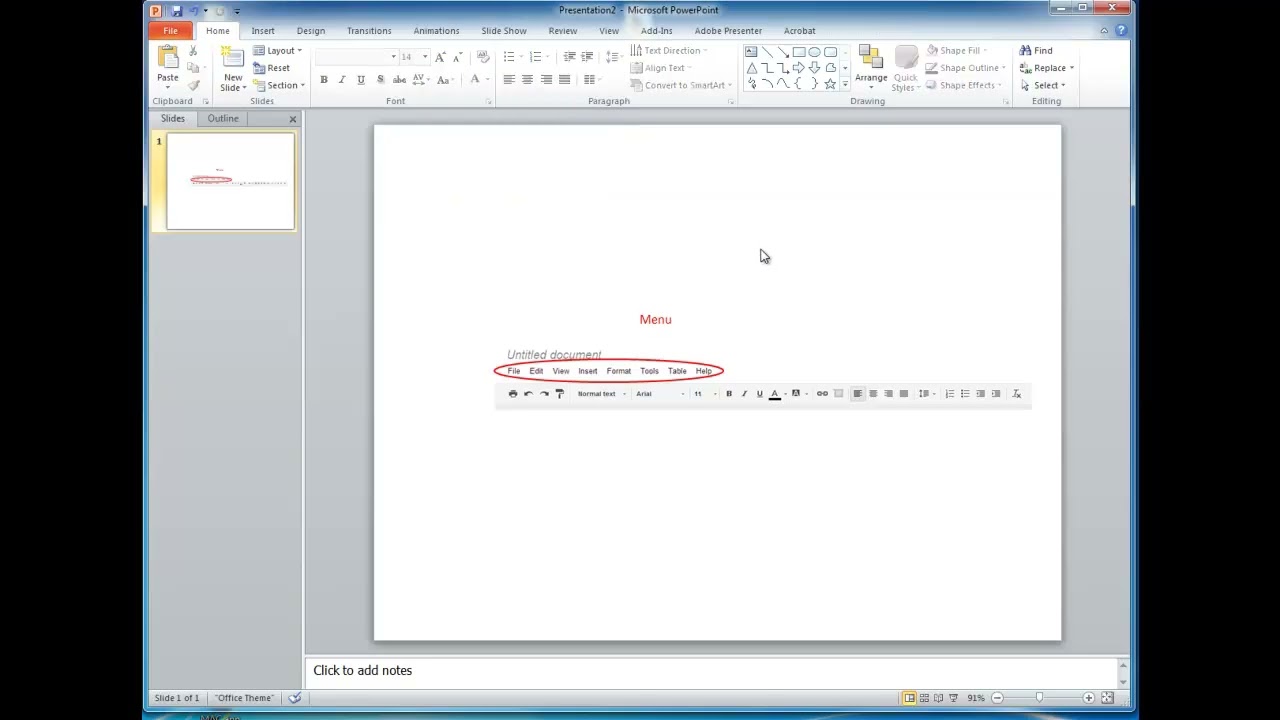This screenshot has height=720, width=1280.
Task: Switch to the Outline pane tab
Action: pyautogui.click(x=223, y=119)
